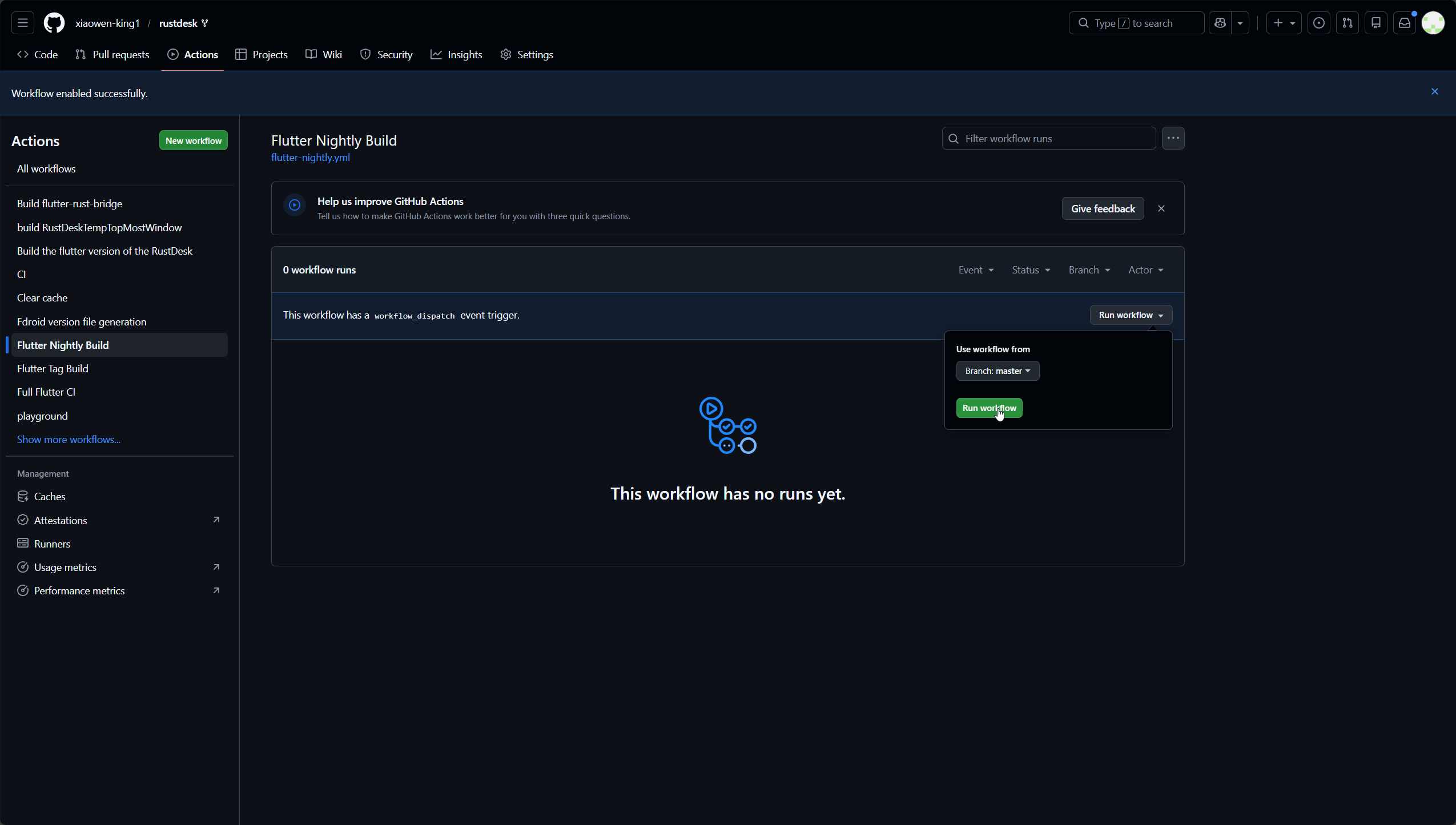The height and width of the screenshot is (825, 1456).
Task: Dismiss the feedback banner with X
Action: coord(1161,208)
